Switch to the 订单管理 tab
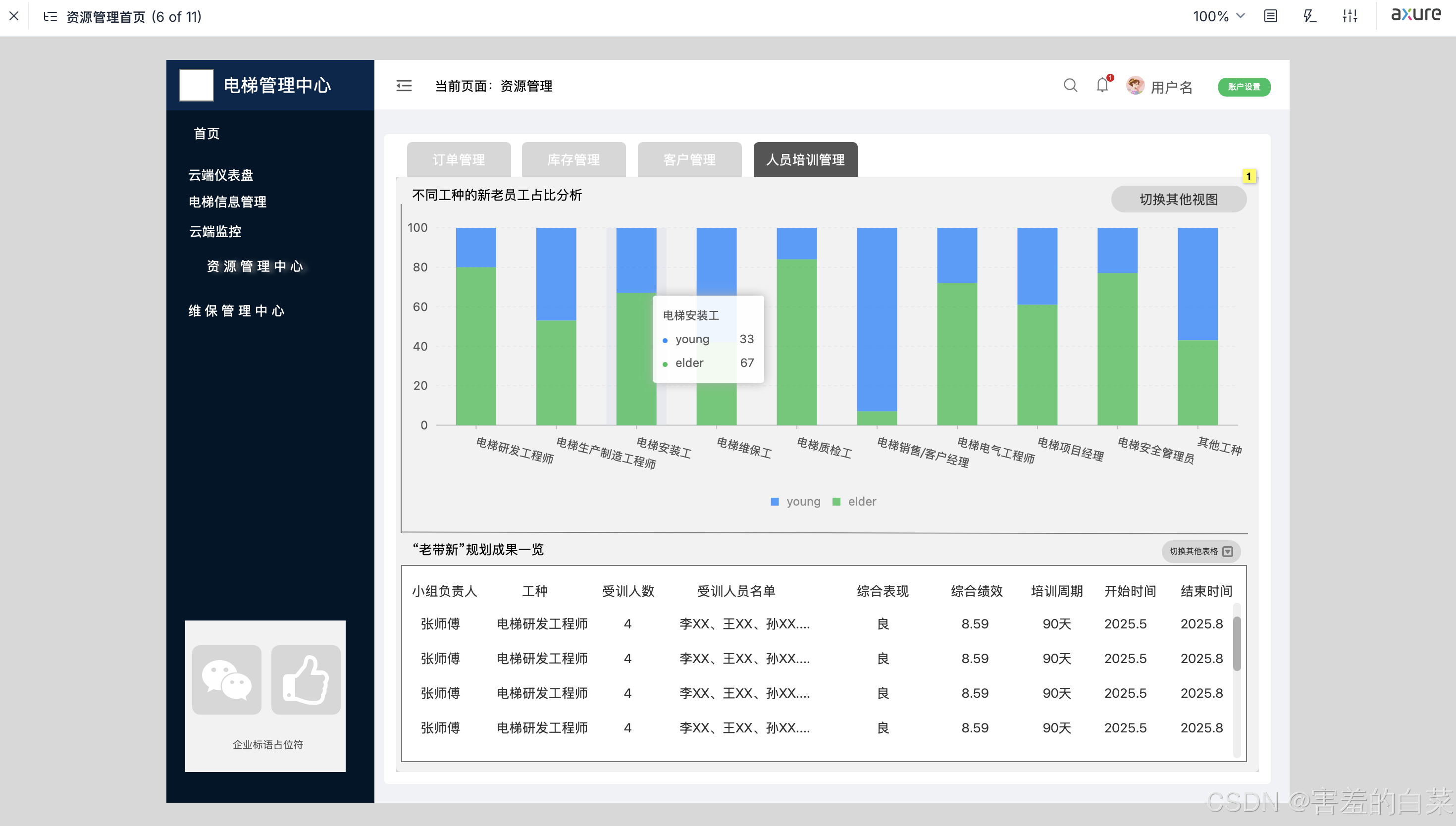 458,160
